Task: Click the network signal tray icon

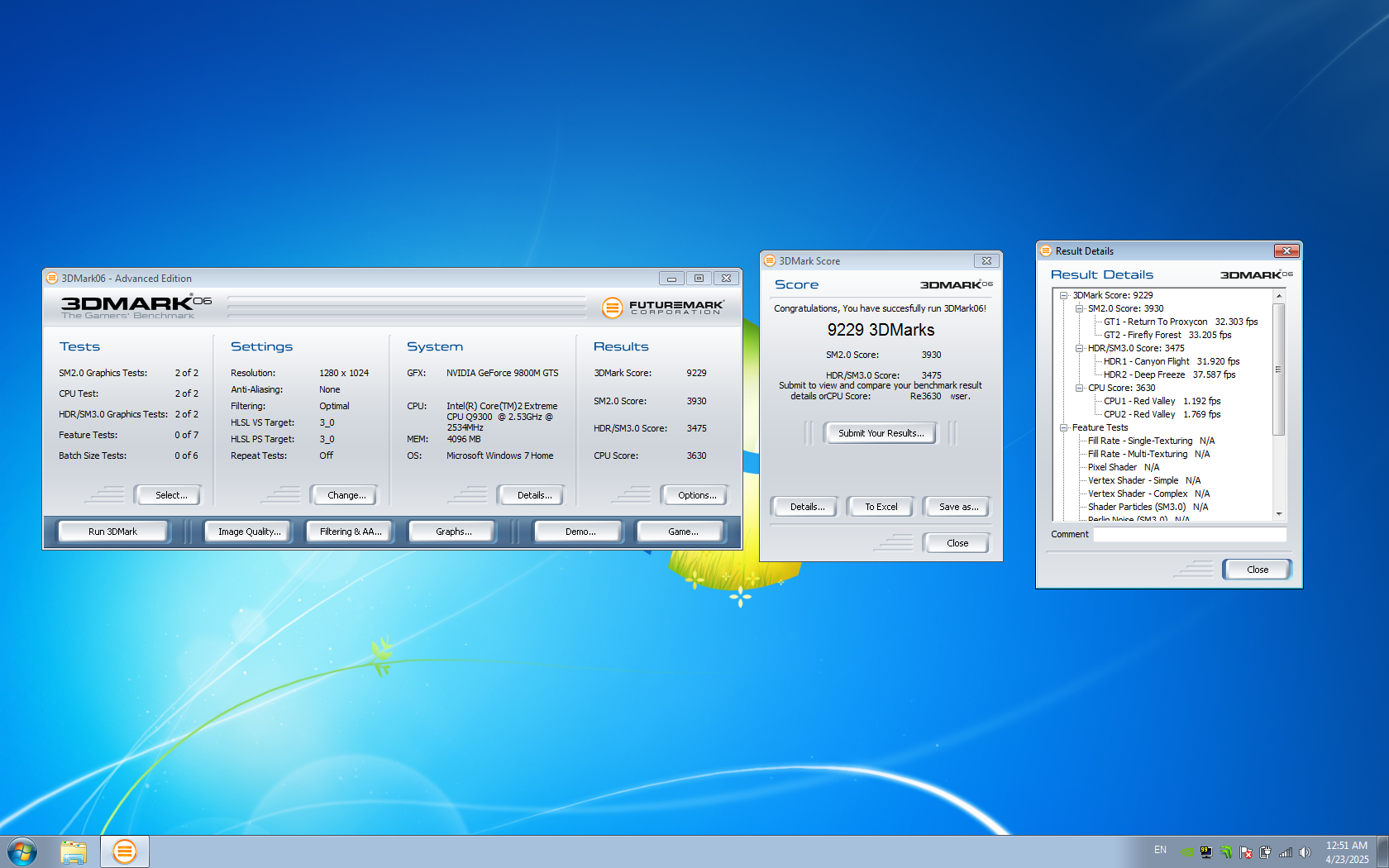Action: pyautogui.click(x=1285, y=851)
